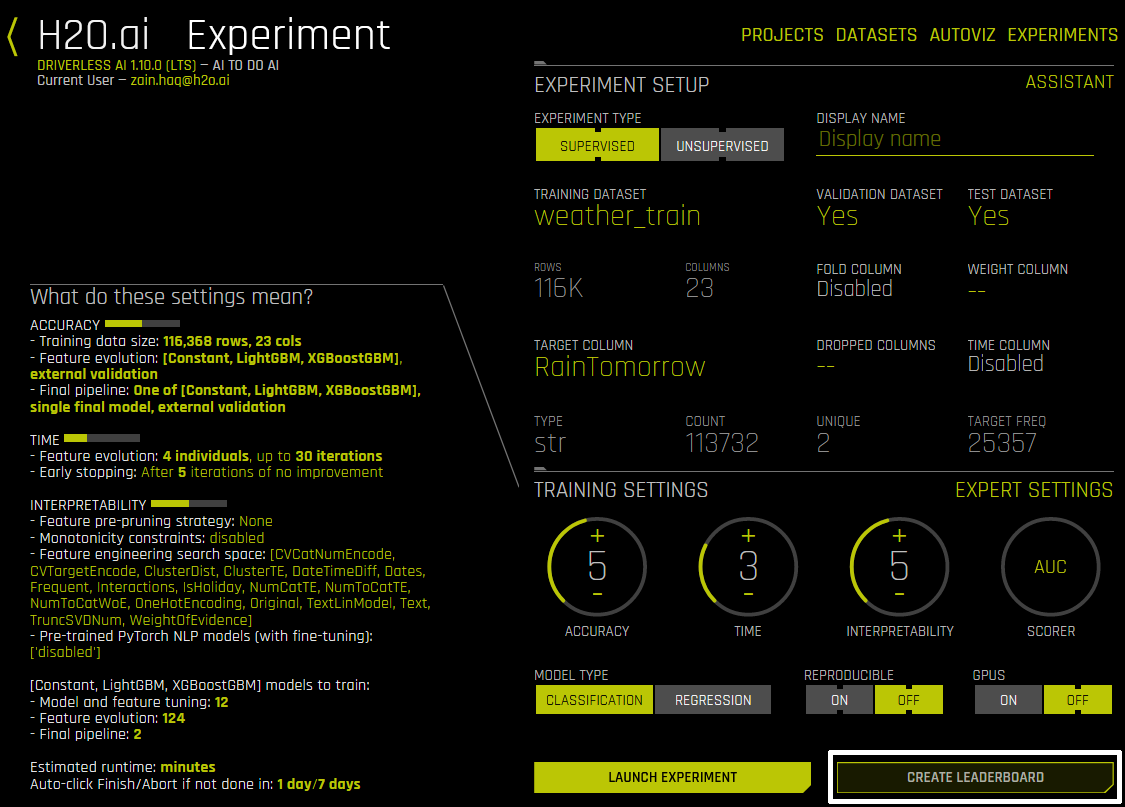
Task: Open the weather_train training dataset selector
Action: pyautogui.click(x=617, y=216)
